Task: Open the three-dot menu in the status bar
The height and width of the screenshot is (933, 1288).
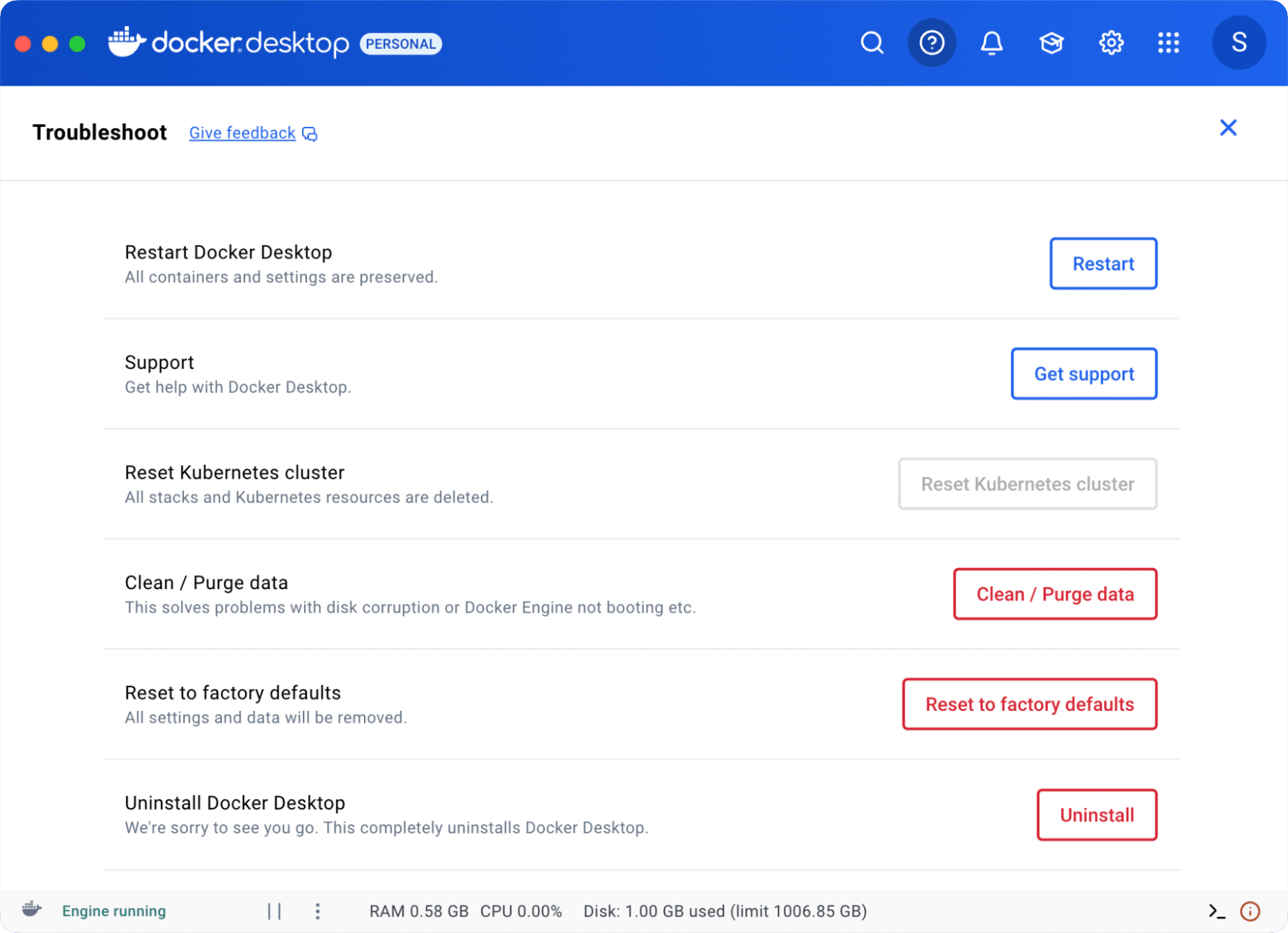Action: pyautogui.click(x=317, y=911)
